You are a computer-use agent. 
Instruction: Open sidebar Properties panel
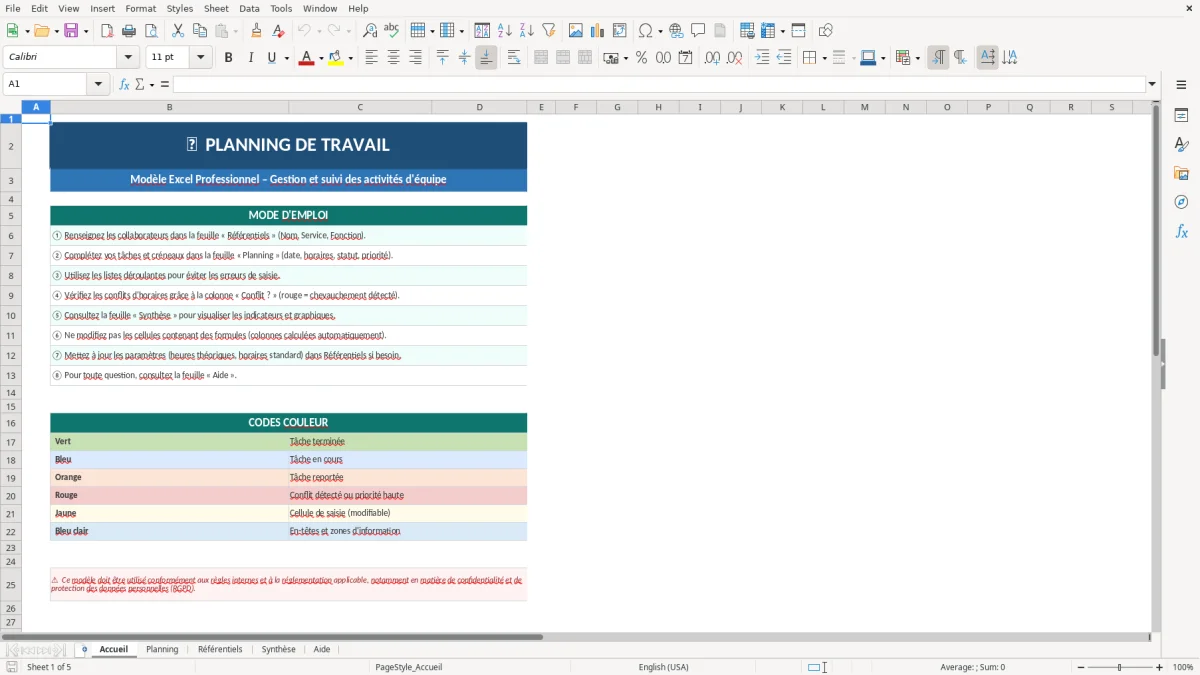coord(1181,116)
